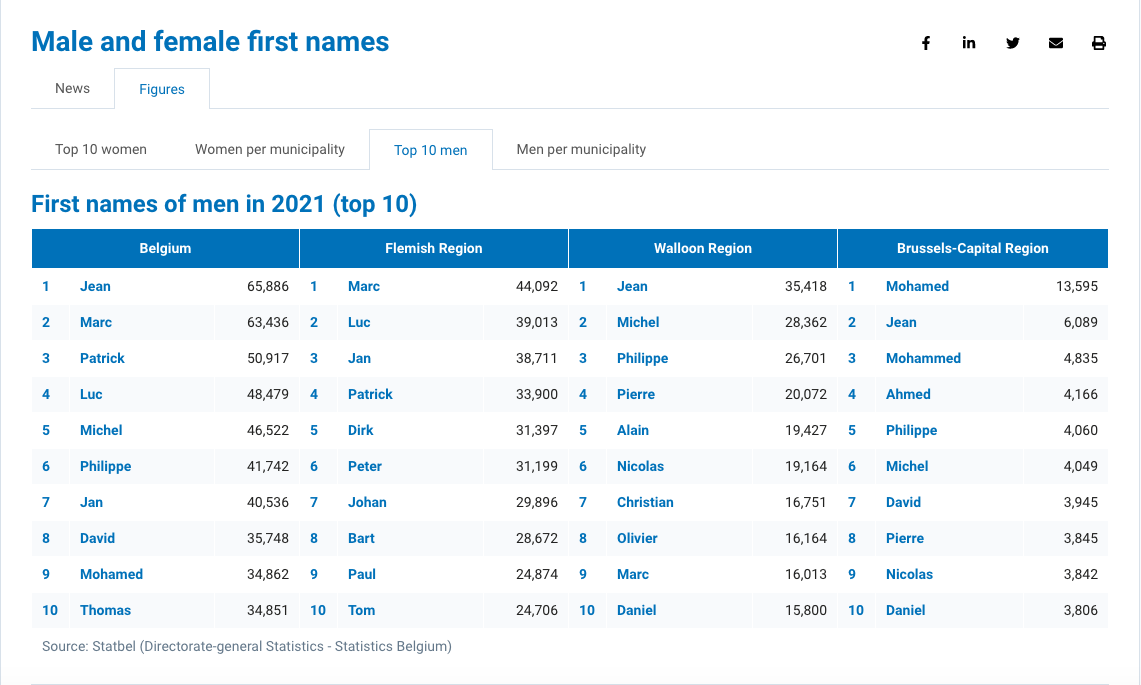Image resolution: width=1141 pixels, height=685 pixels.
Task: Click the Belgium column header
Action: pos(165,248)
